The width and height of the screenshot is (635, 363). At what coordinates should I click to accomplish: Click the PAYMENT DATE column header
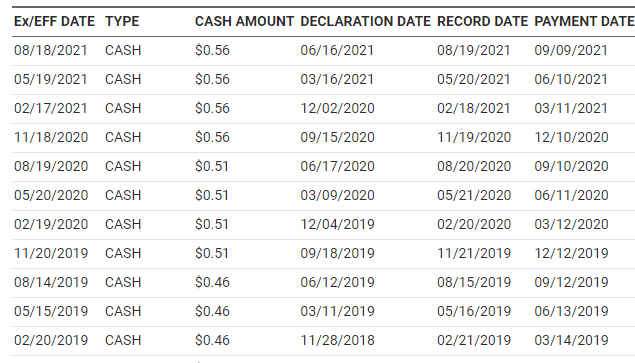pyautogui.click(x=584, y=21)
